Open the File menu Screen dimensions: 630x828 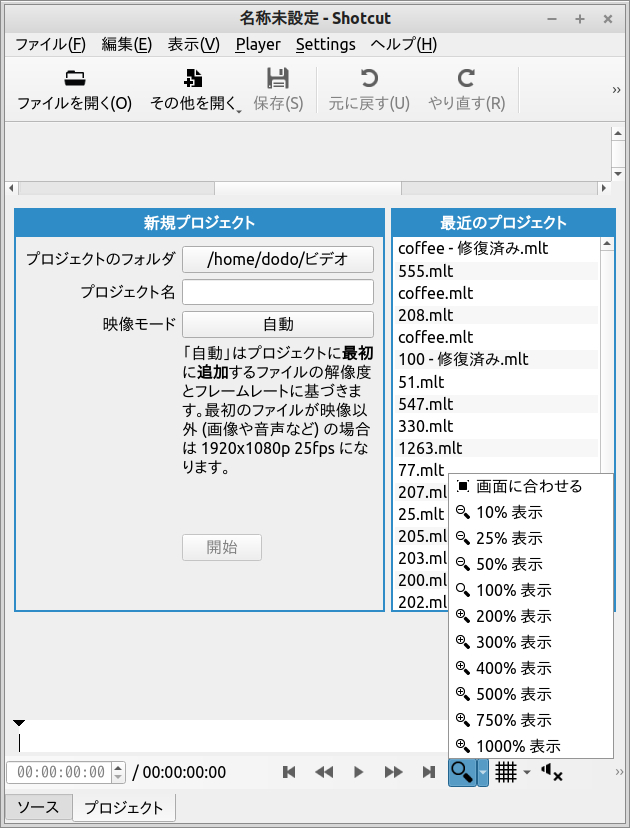(50, 44)
